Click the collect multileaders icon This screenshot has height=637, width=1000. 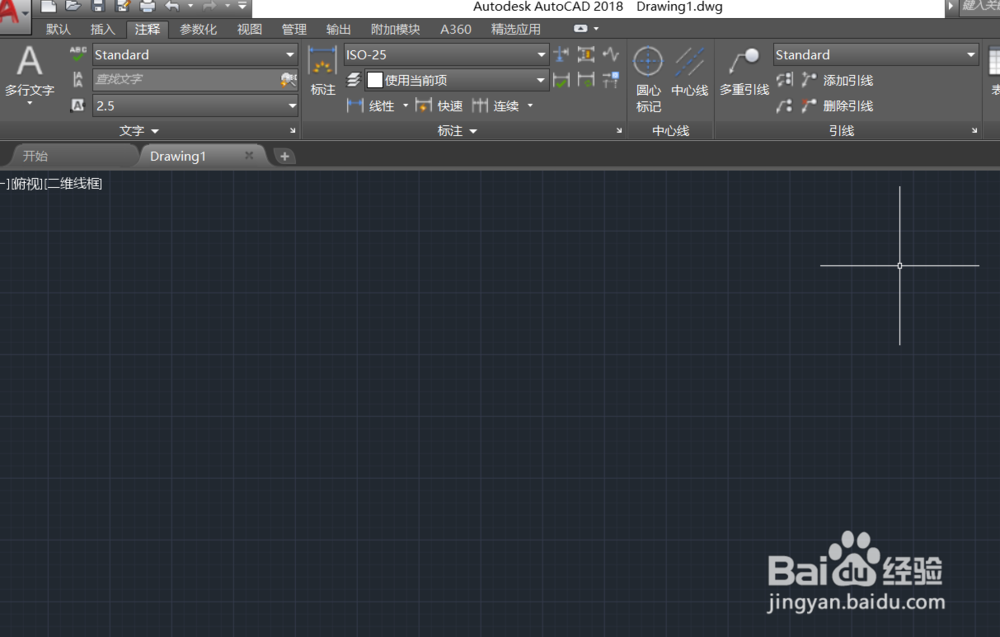tap(784, 106)
